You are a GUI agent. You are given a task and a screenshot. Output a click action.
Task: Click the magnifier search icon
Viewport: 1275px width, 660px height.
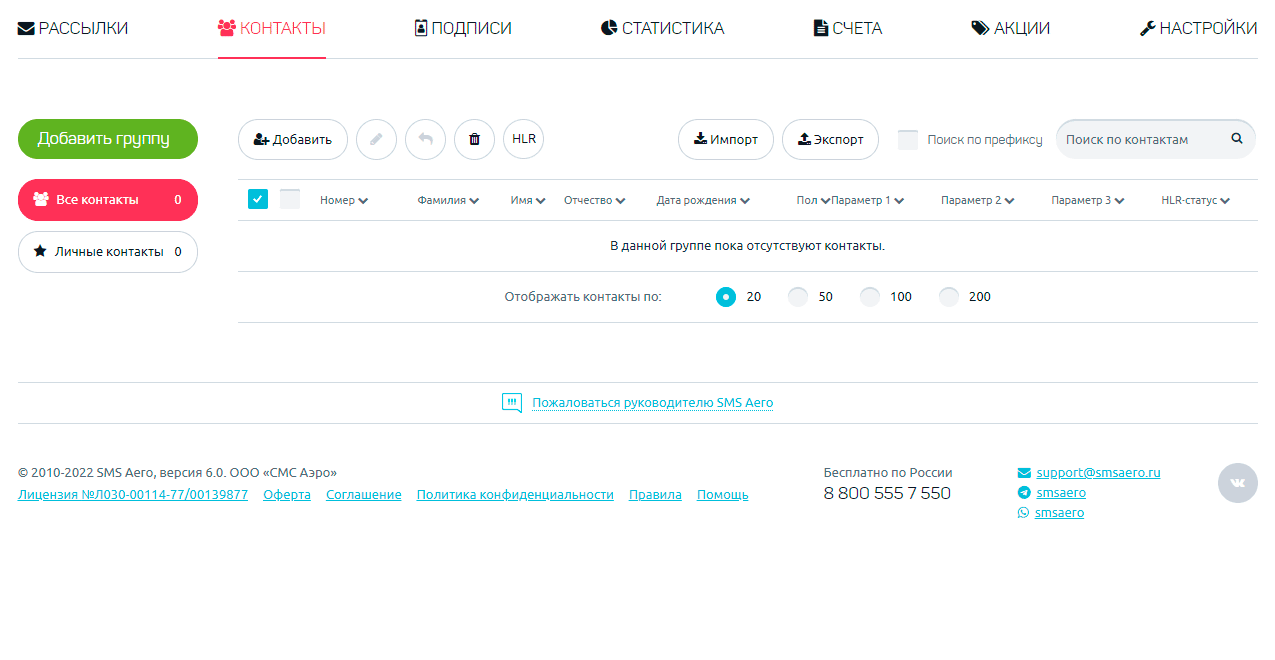coord(1236,139)
